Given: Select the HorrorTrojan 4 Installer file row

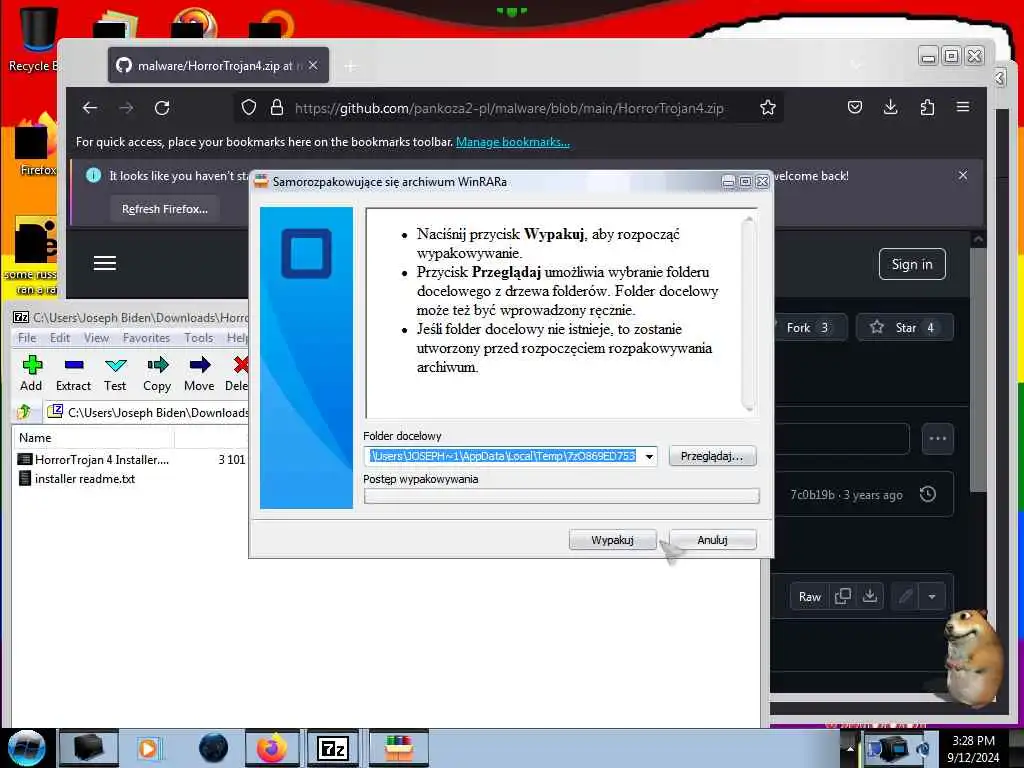Looking at the screenshot, I should (131, 460).
